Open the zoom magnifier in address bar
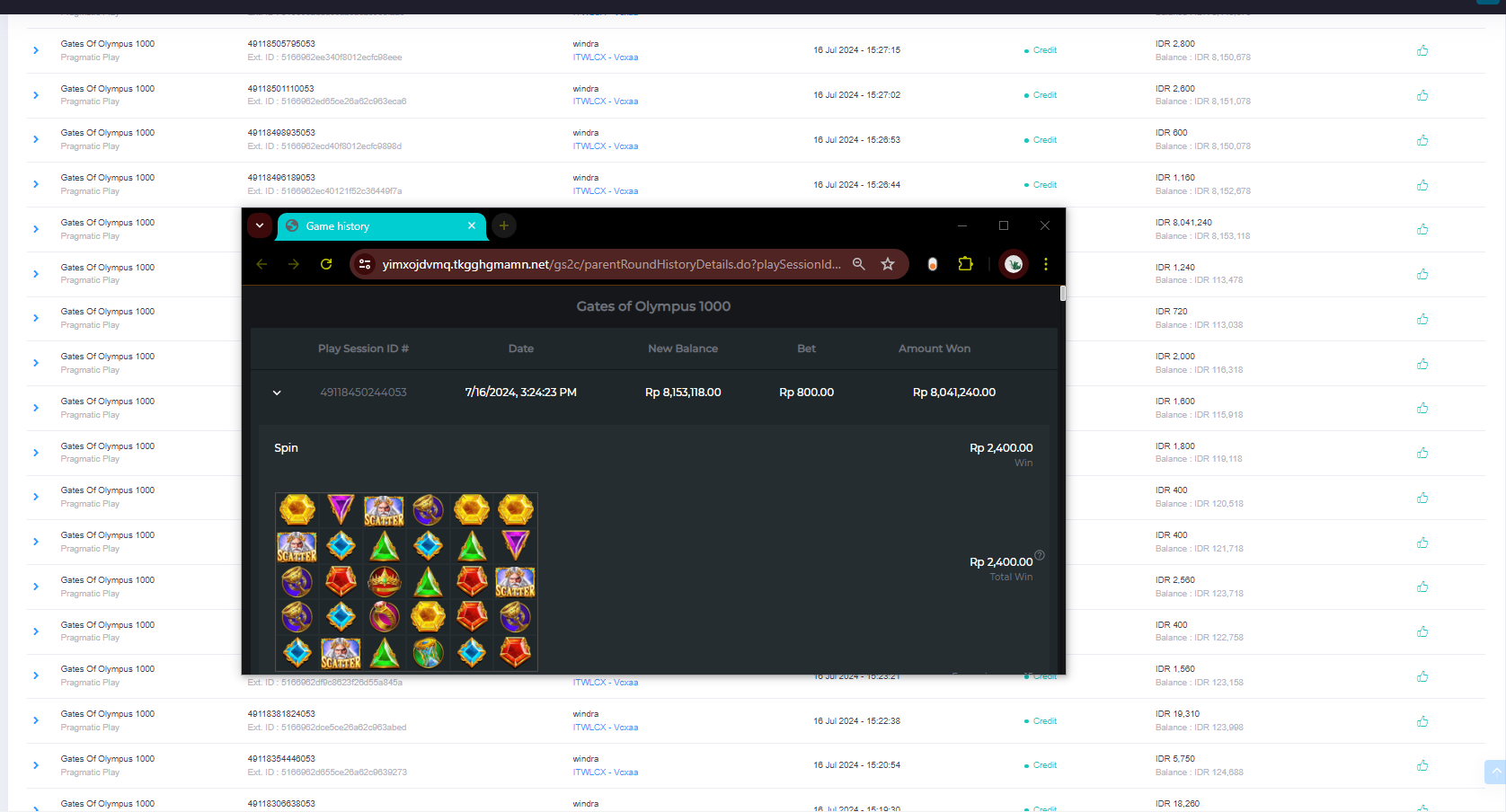 (x=859, y=264)
